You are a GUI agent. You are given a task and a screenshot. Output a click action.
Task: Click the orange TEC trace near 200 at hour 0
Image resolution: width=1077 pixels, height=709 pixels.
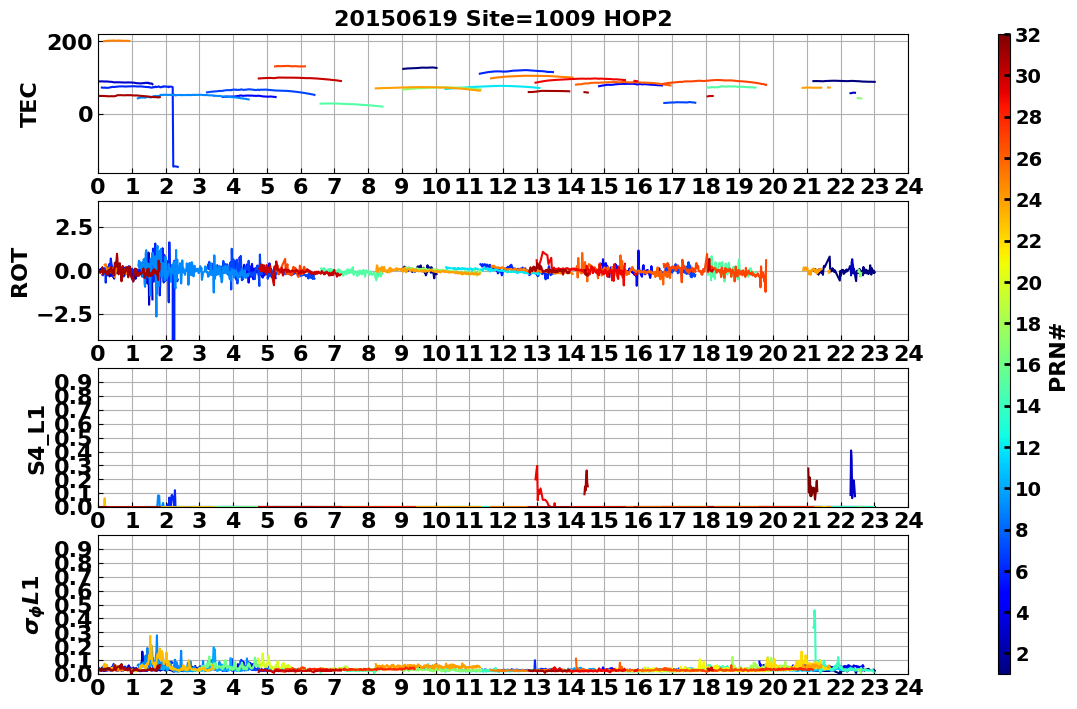115,41
